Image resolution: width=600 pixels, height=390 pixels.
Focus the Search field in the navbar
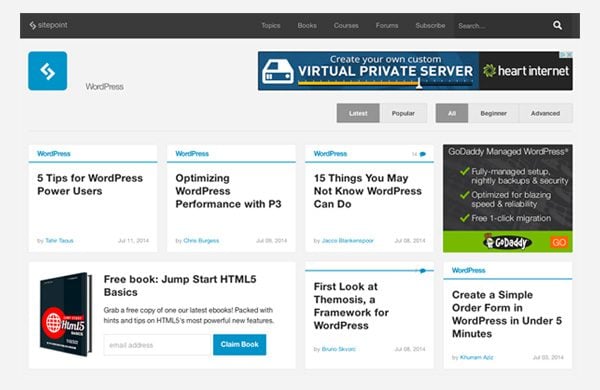pos(501,26)
